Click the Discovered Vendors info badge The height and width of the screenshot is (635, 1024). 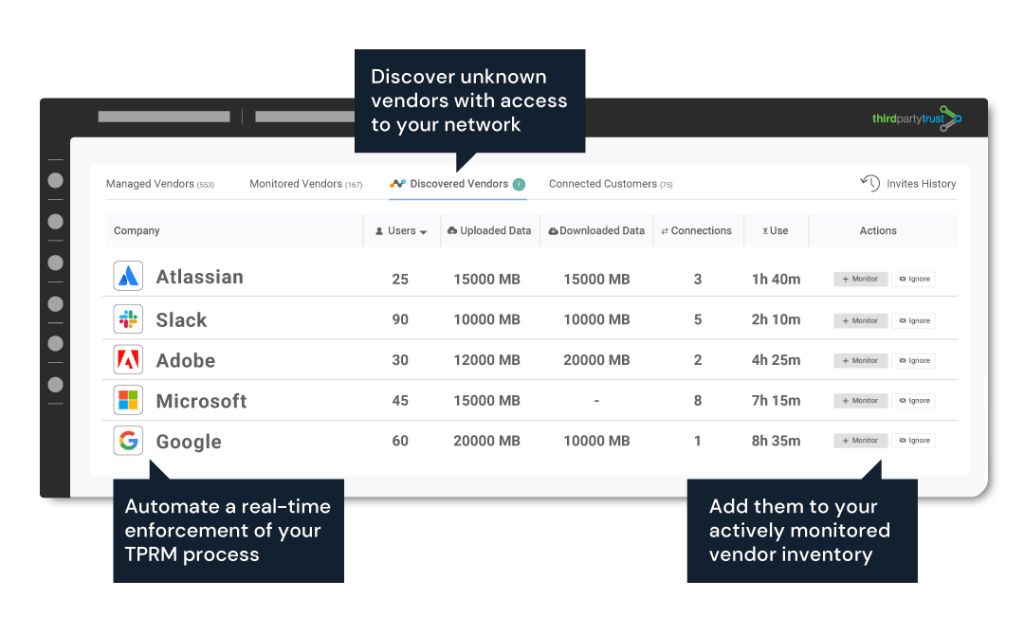(x=519, y=184)
